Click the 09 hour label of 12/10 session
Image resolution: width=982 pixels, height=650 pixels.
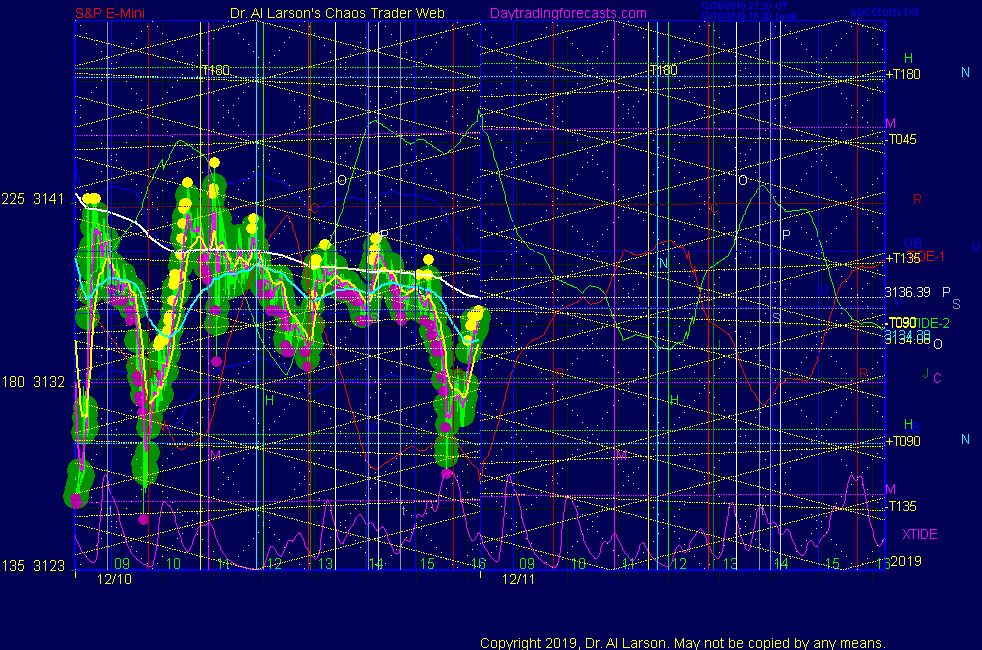point(121,564)
